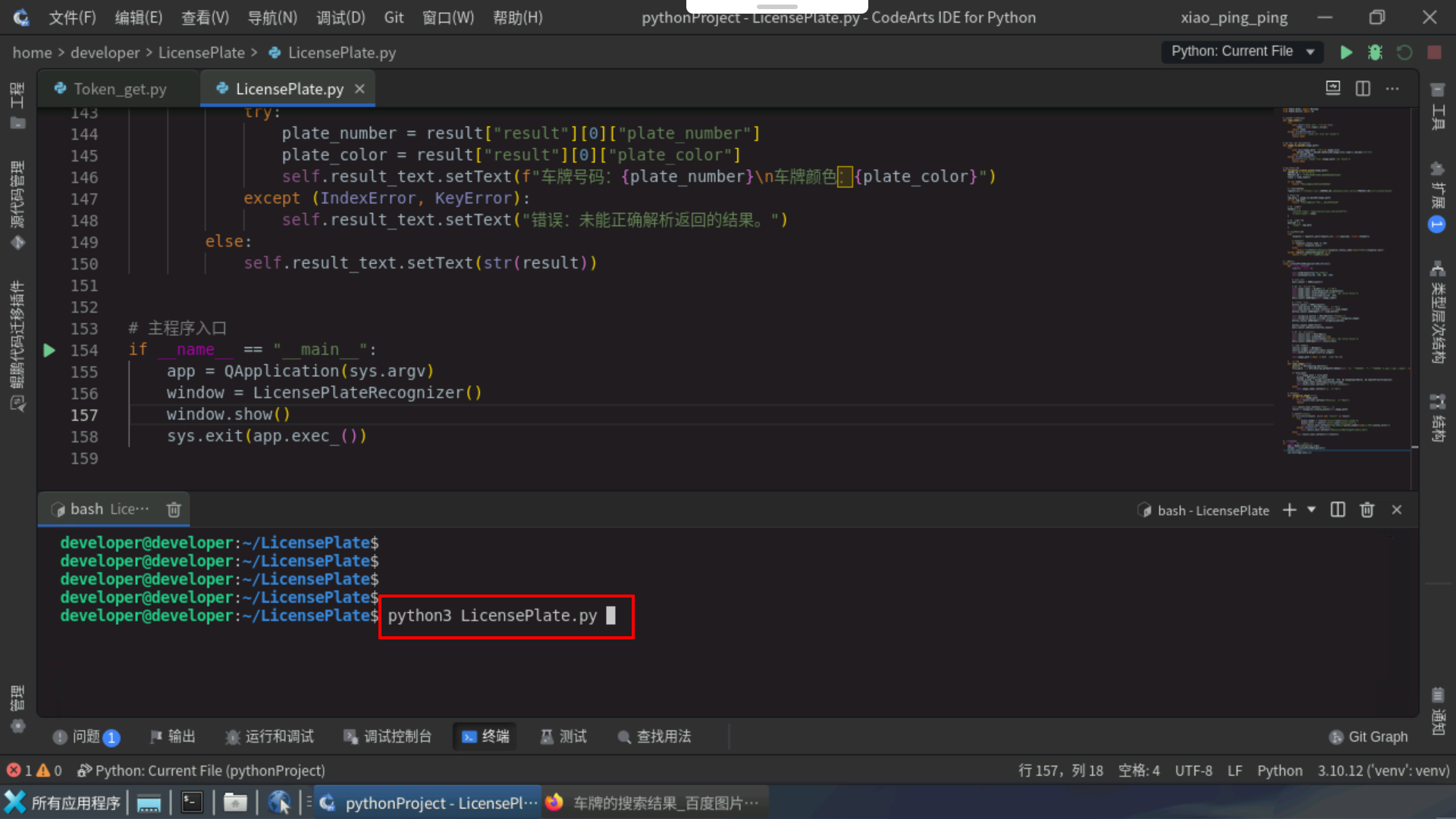The width and height of the screenshot is (1456, 819).
Task: Kill terminal using trash icon in panel header
Action: point(1367,510)
